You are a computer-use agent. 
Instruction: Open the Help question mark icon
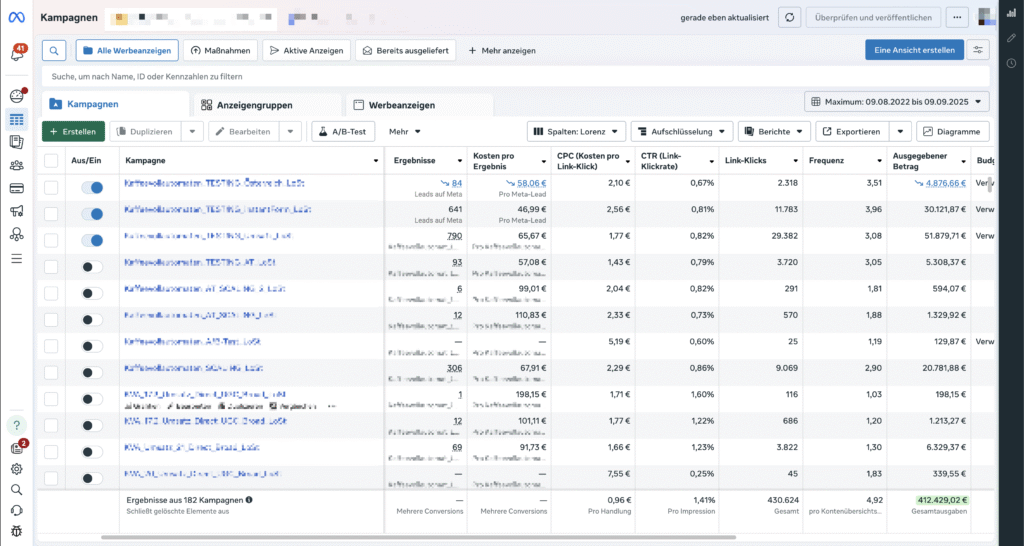[16, 425]
